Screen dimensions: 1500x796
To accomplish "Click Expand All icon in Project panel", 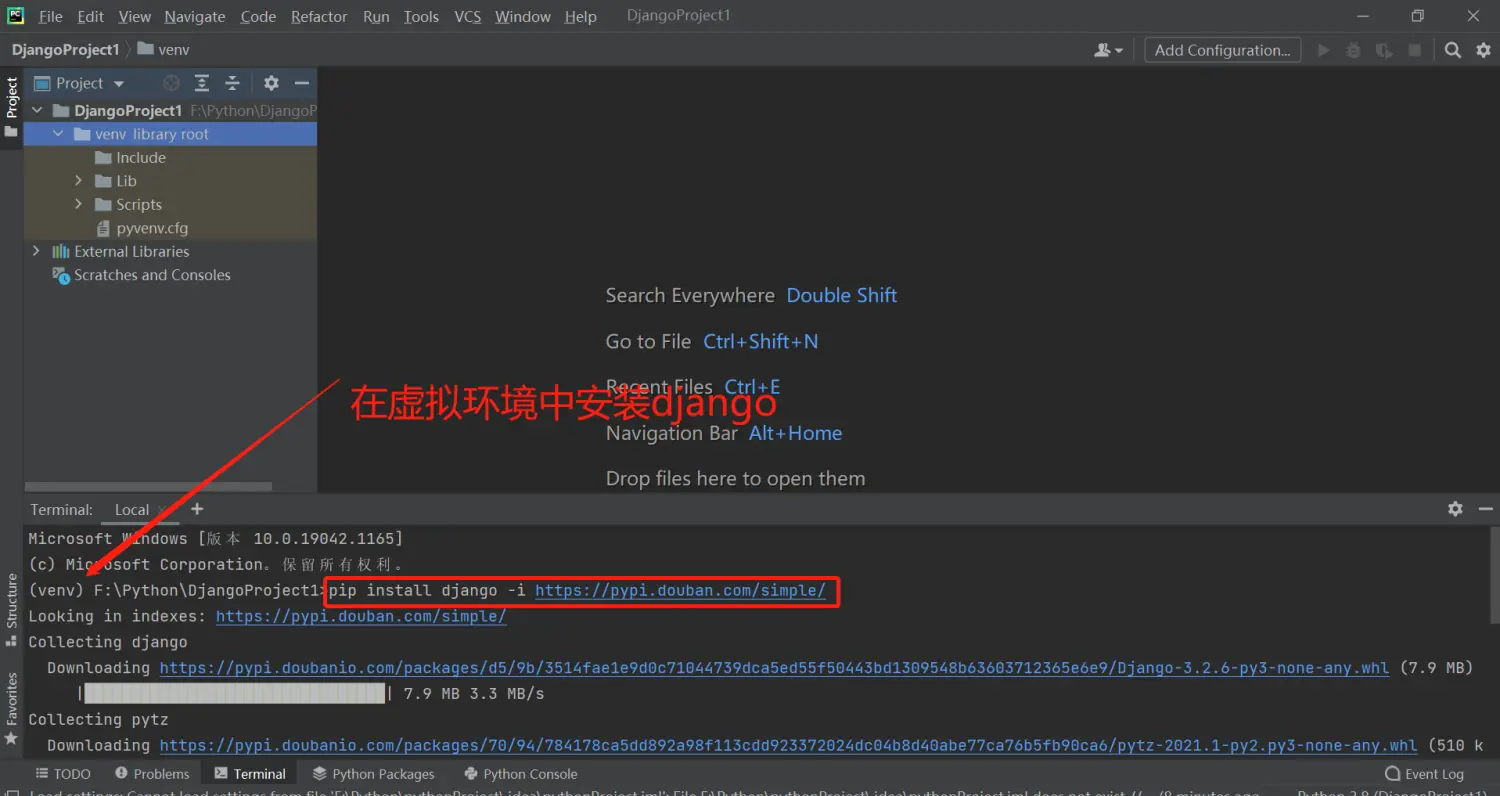I will point(202,83).
